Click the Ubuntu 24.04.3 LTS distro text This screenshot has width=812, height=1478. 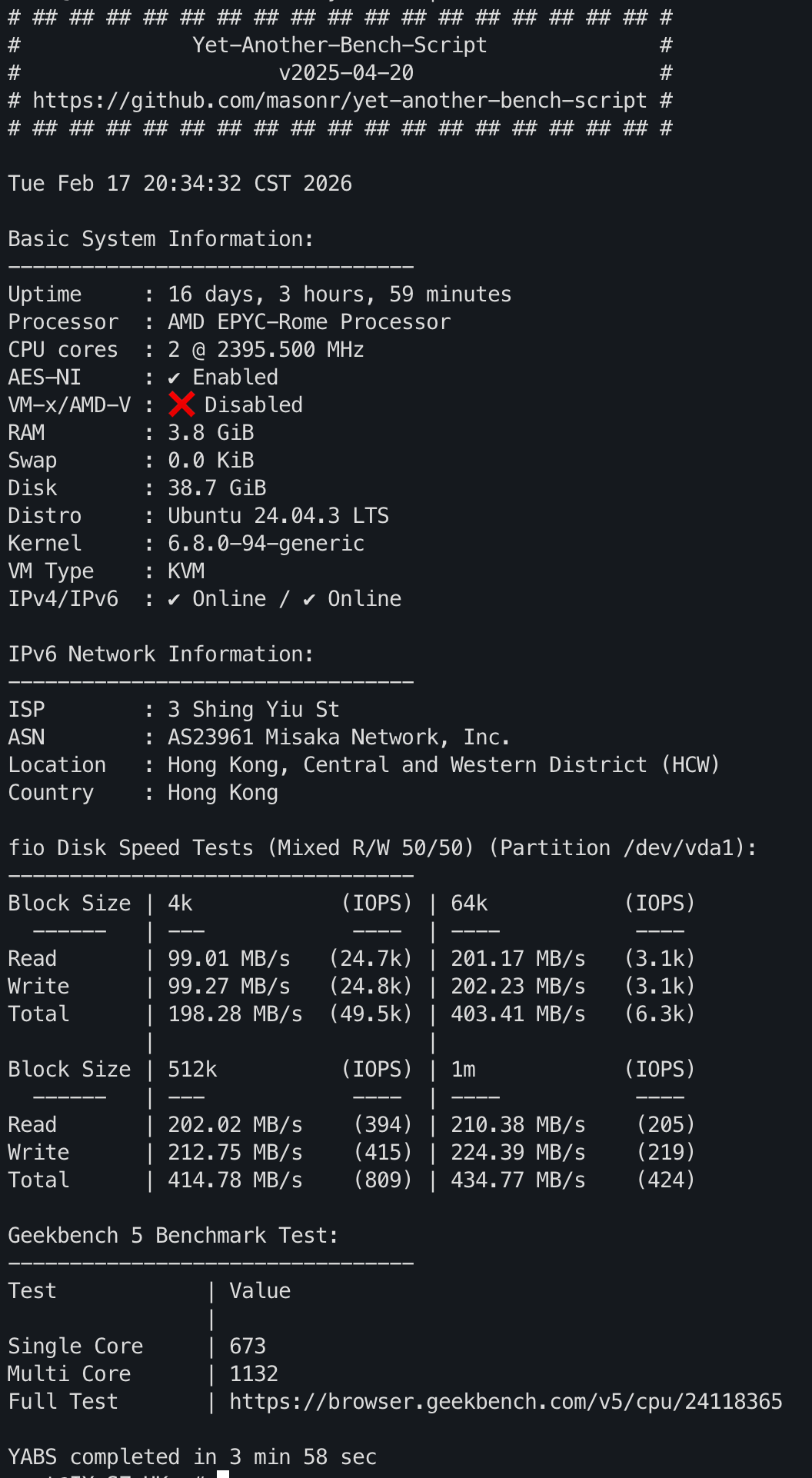(278, 516)
